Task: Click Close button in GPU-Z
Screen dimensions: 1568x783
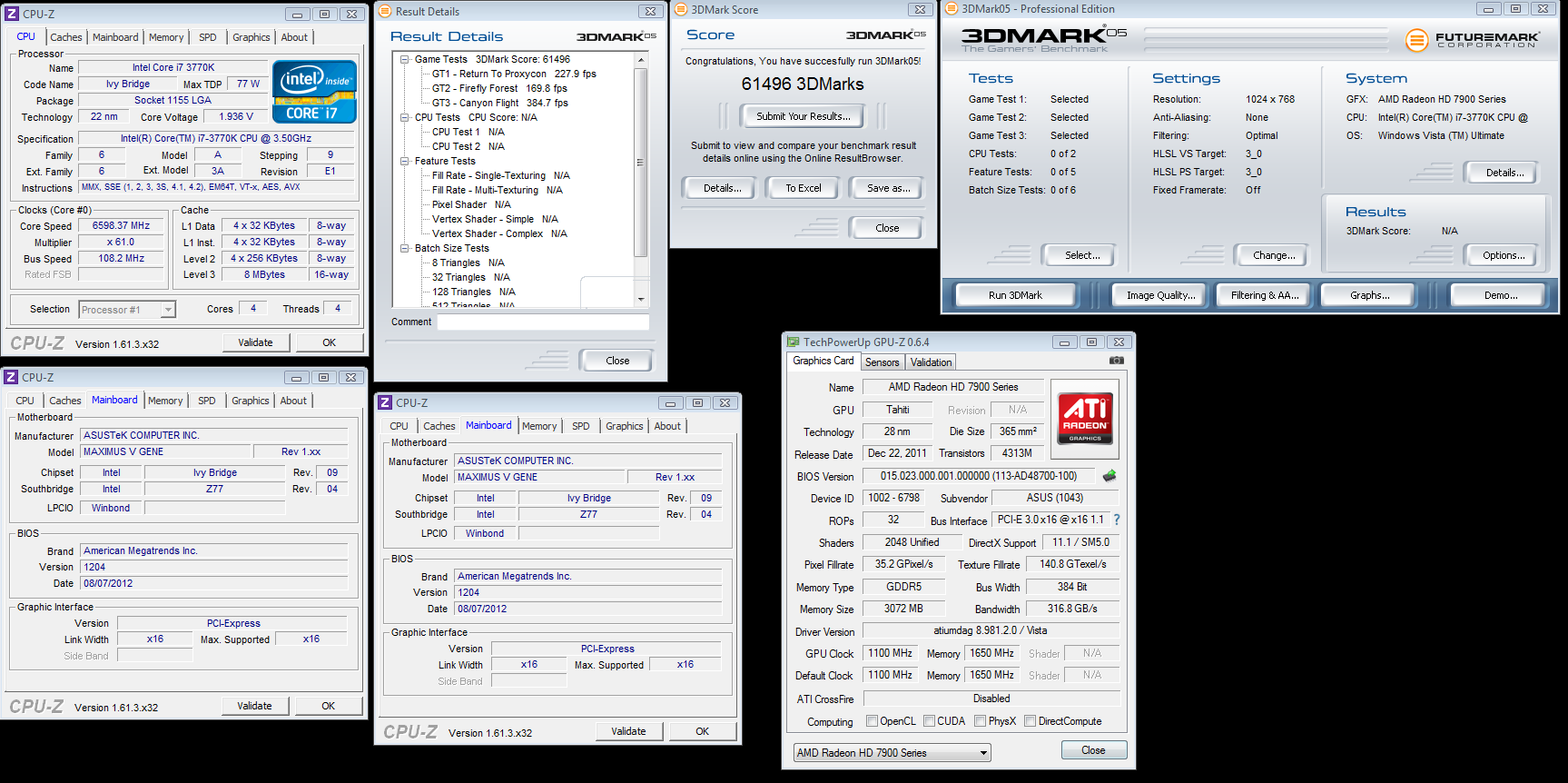Action: 1093,750
